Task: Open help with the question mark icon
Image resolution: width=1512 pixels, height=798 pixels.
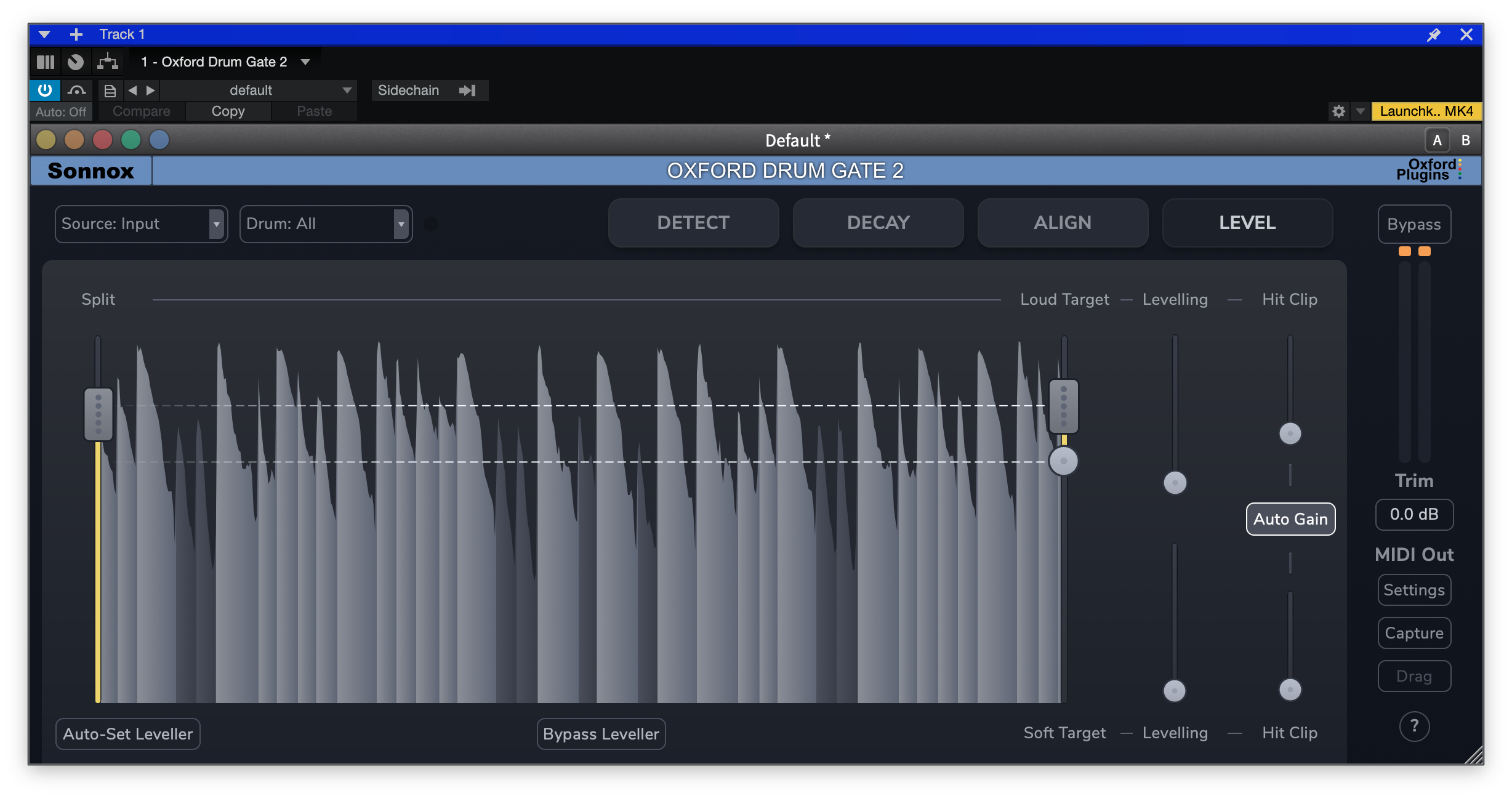Action: (1415, 727)
